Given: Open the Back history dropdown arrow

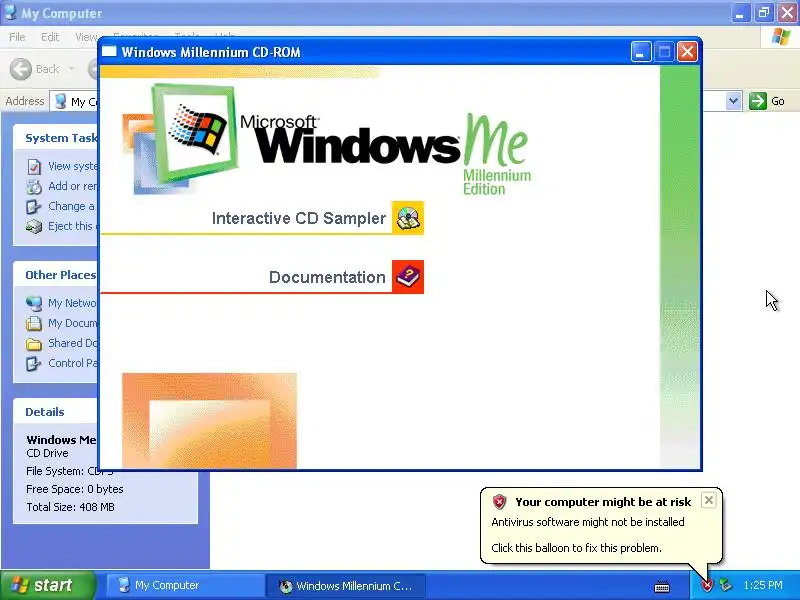Looking at the screenshot, I should 71,69.
